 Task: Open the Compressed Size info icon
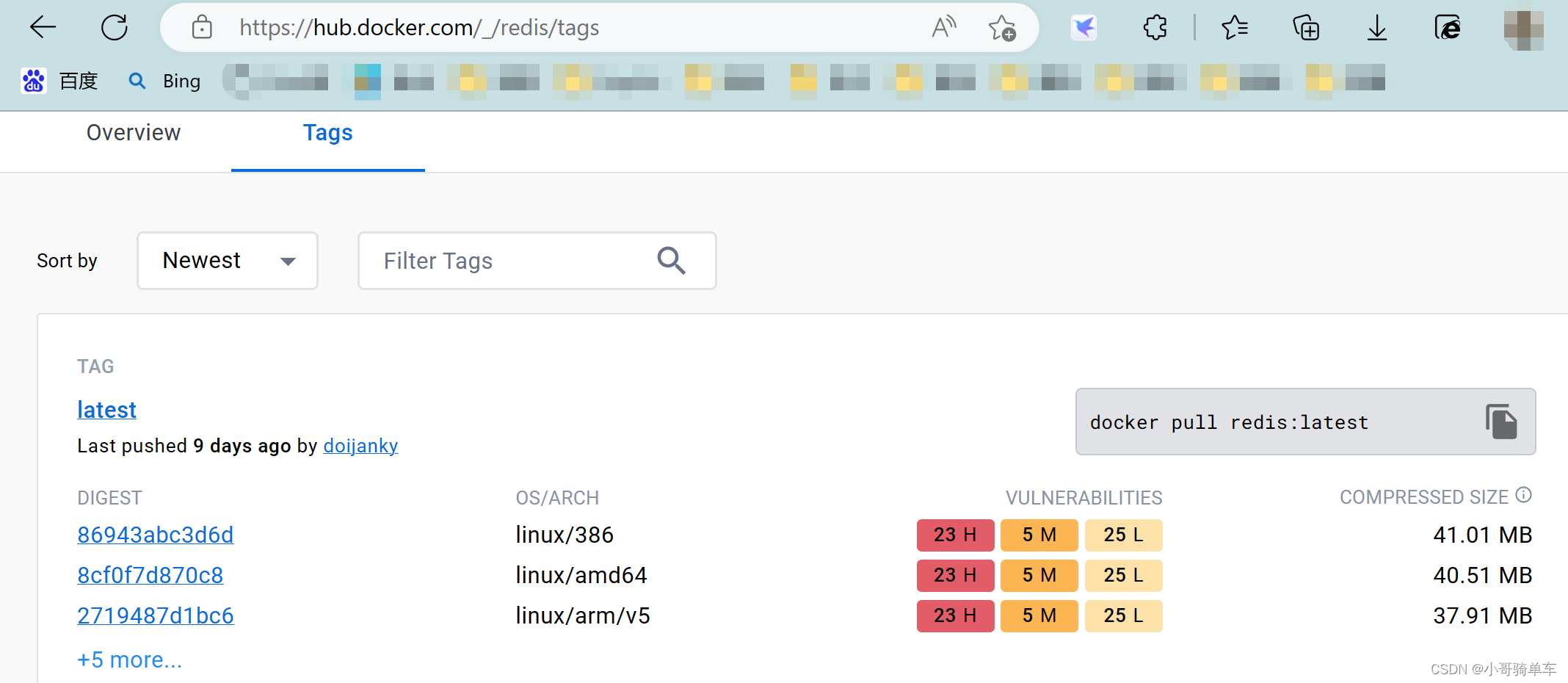click(1524, 495)
